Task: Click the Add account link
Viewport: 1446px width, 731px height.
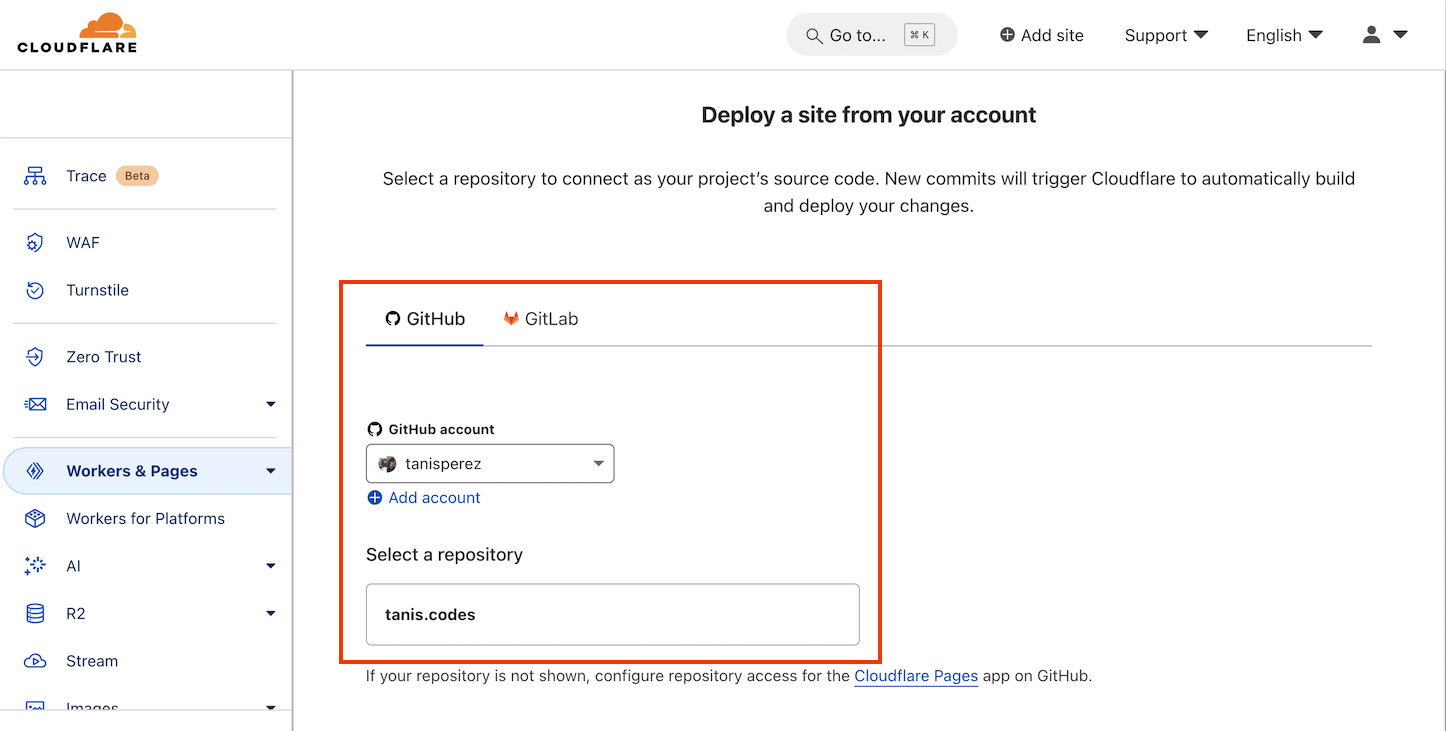Action: (x=423, y=497)
